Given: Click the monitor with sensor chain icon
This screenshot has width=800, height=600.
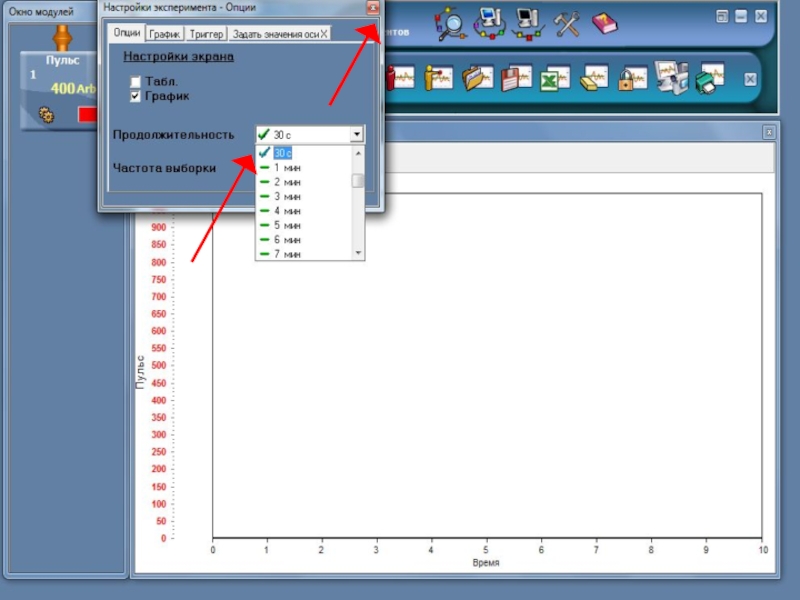Looking at the screenshot, I should coord(529,24).
